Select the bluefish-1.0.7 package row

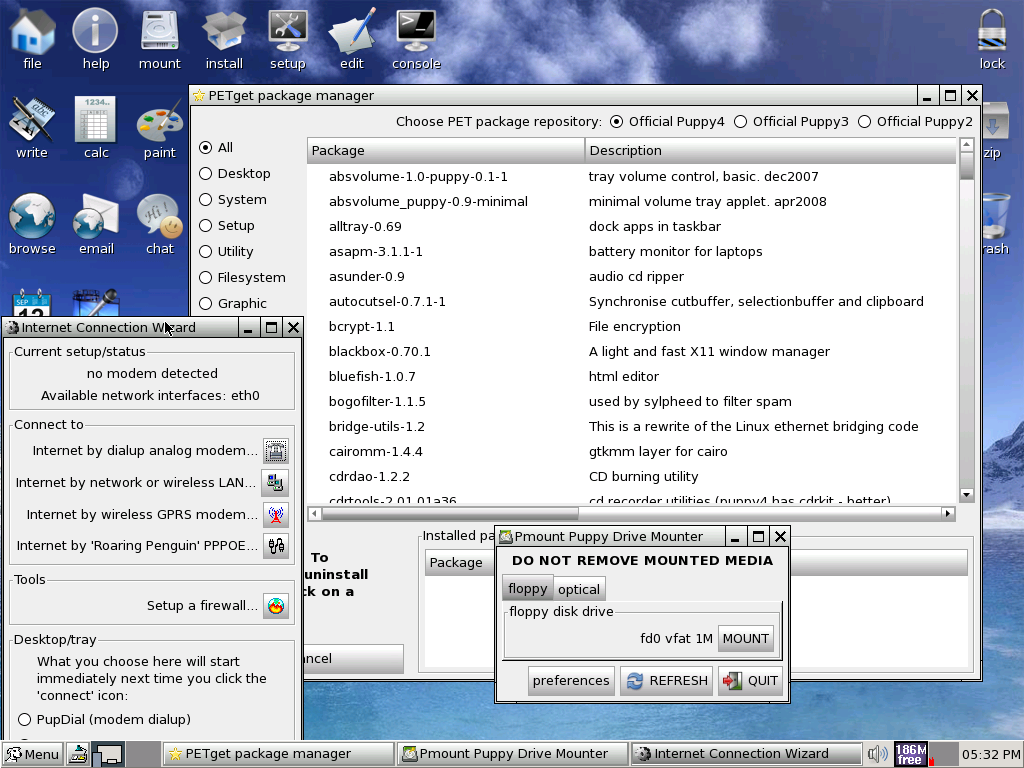point(632,377)
